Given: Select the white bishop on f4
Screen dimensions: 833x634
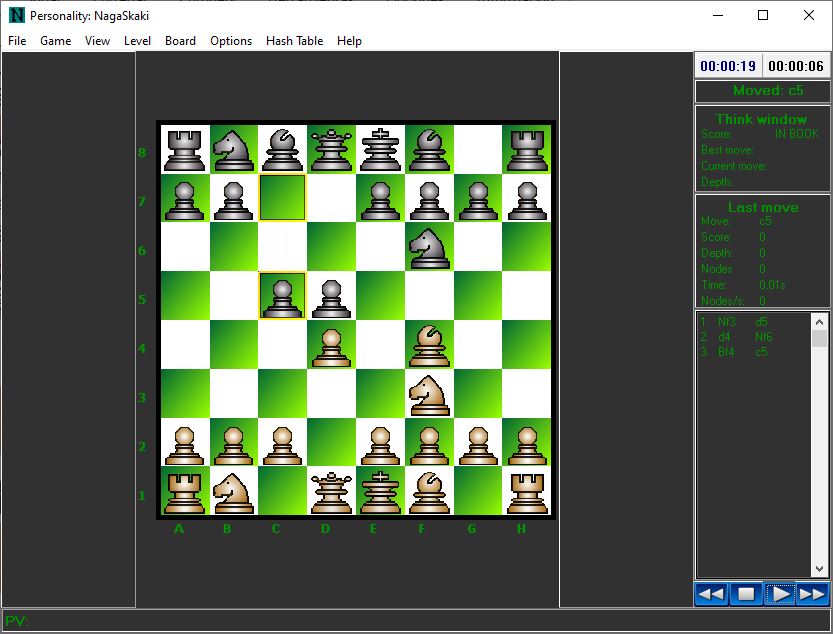Looking at the screenshot, I should 429,345.
